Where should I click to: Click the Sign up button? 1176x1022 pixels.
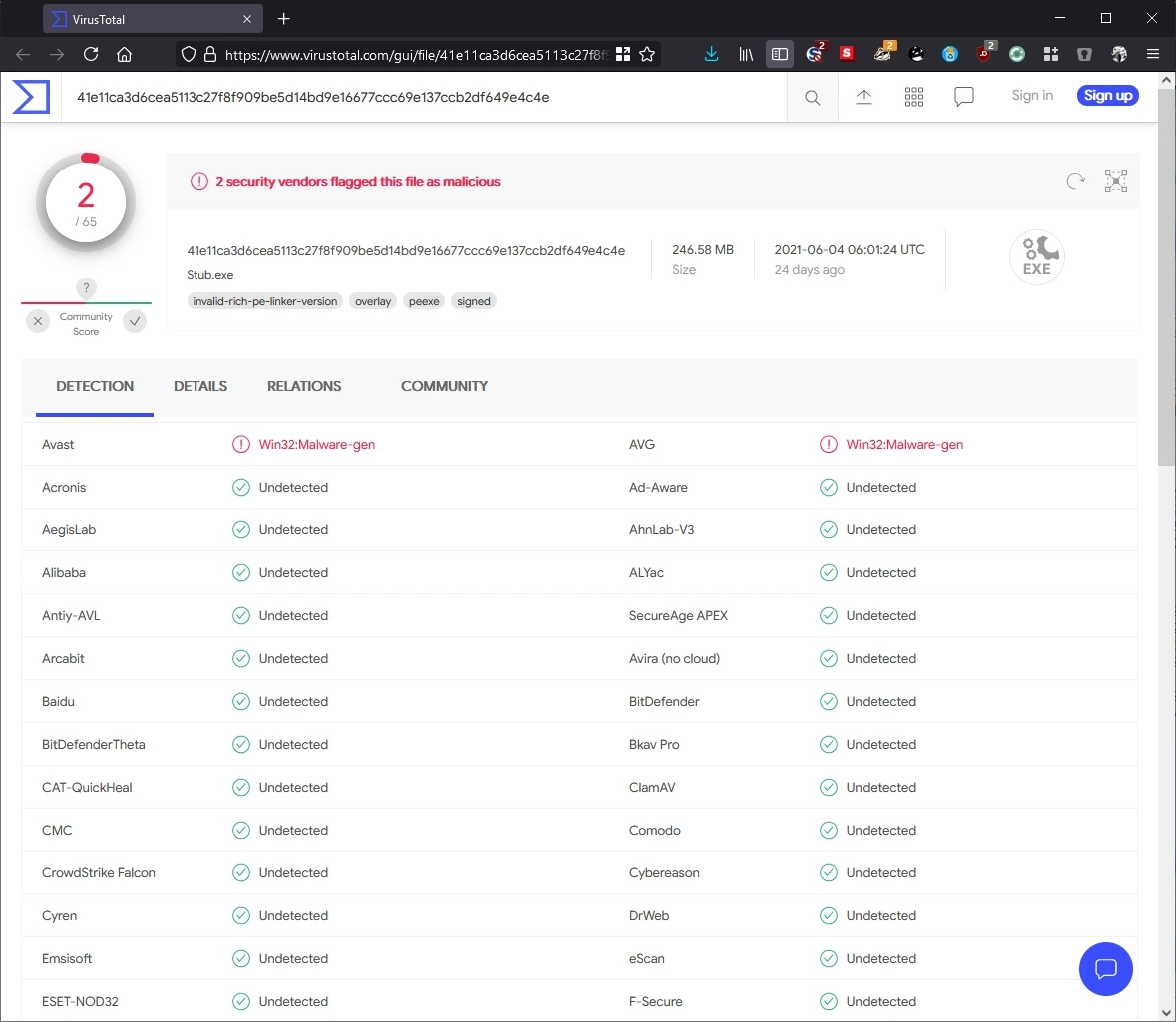[1108, 96]
